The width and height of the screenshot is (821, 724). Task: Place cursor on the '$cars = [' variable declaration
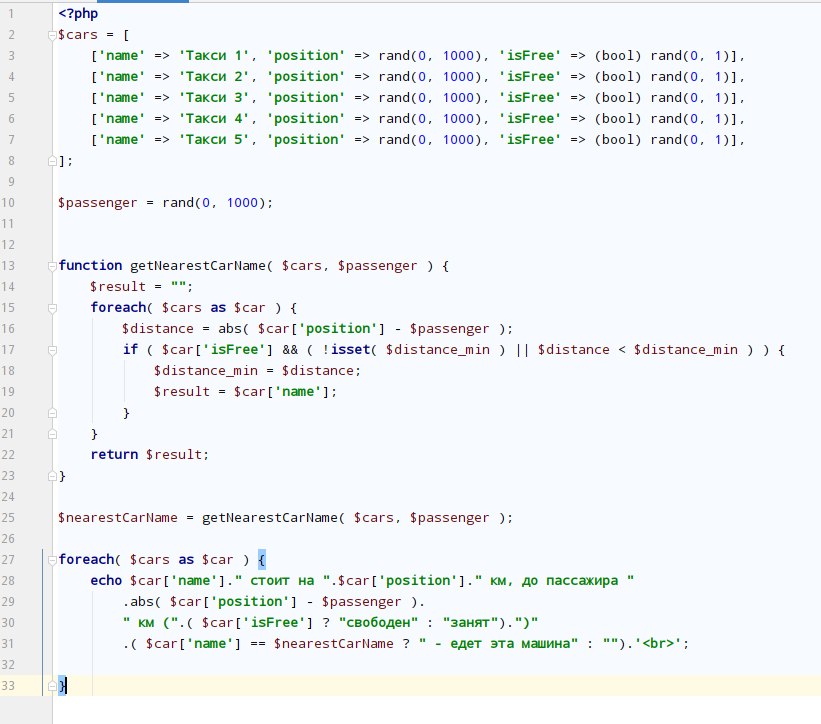click(94, 35)
